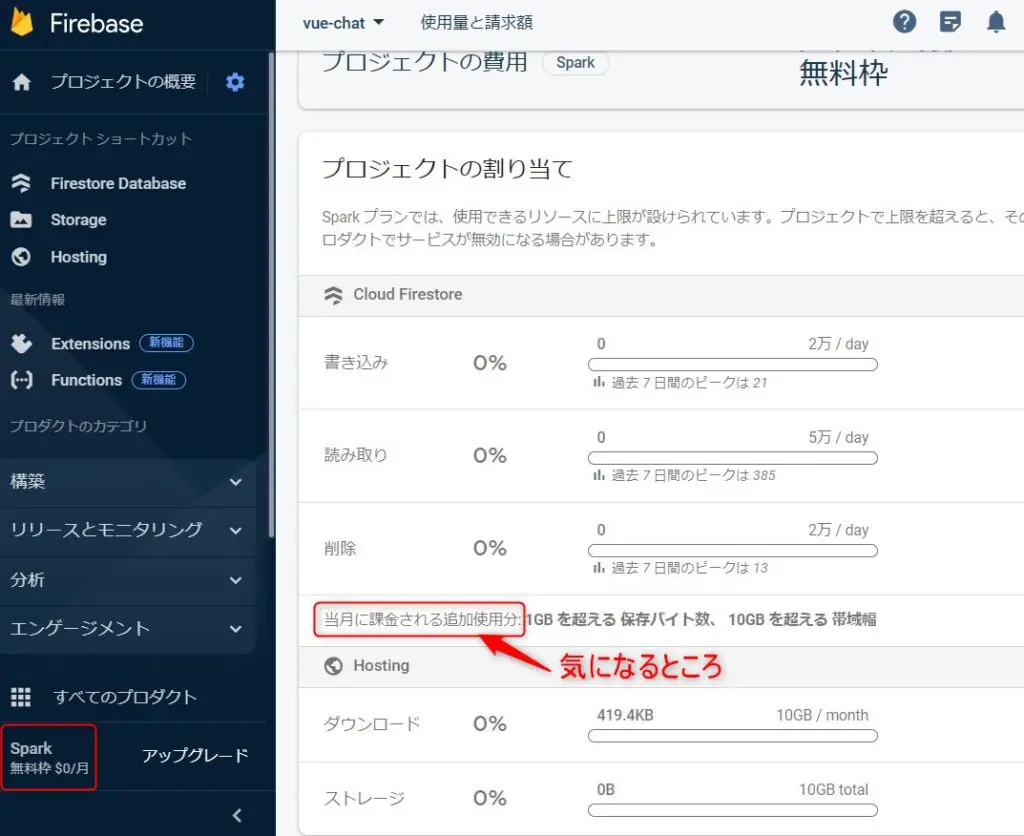Open the help question mark icon
Image resolution: width=1024 pixels, height=836 pixels.
904,22
